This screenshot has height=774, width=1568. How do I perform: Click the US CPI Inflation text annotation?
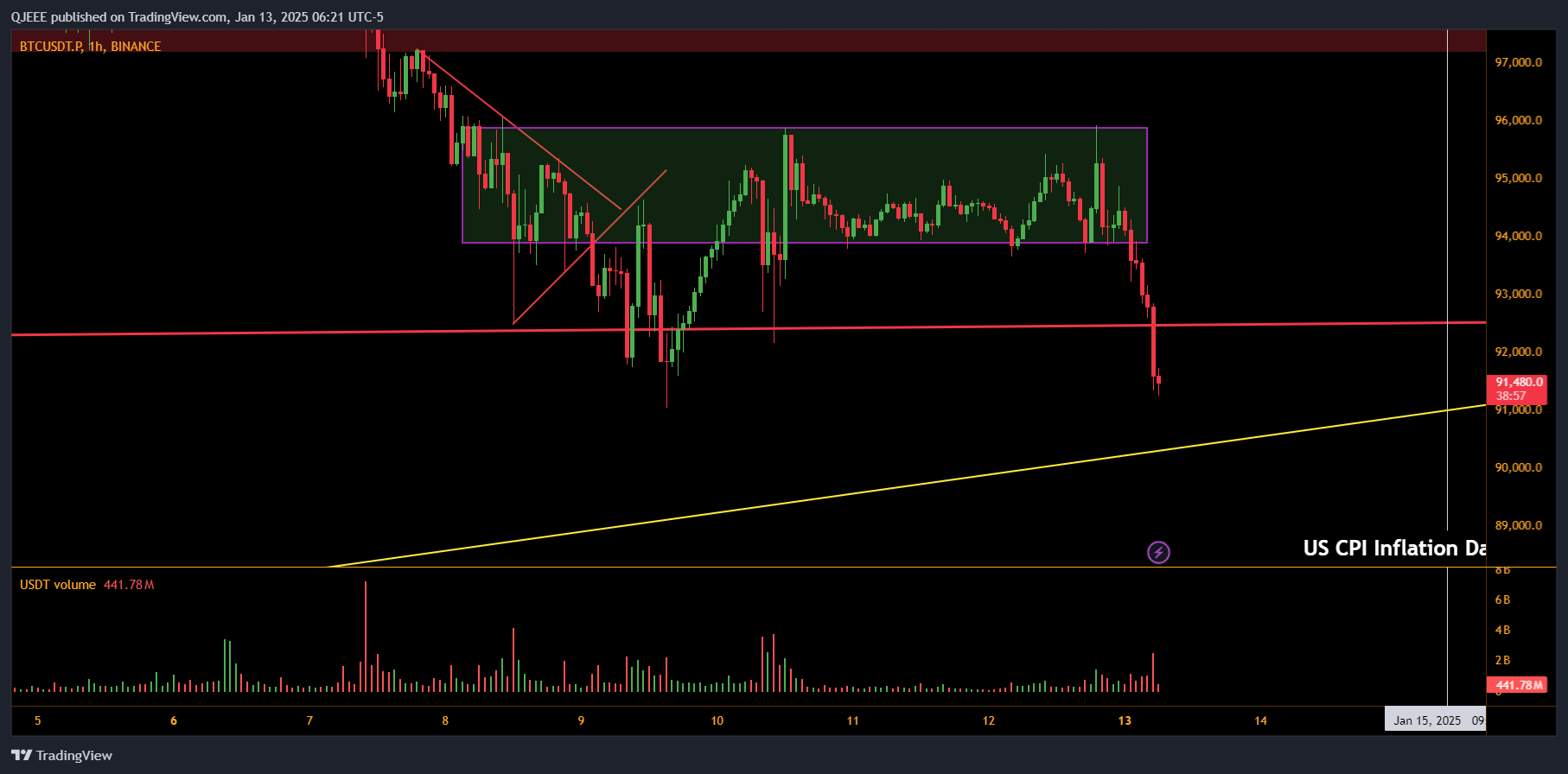pos(1393,549)
